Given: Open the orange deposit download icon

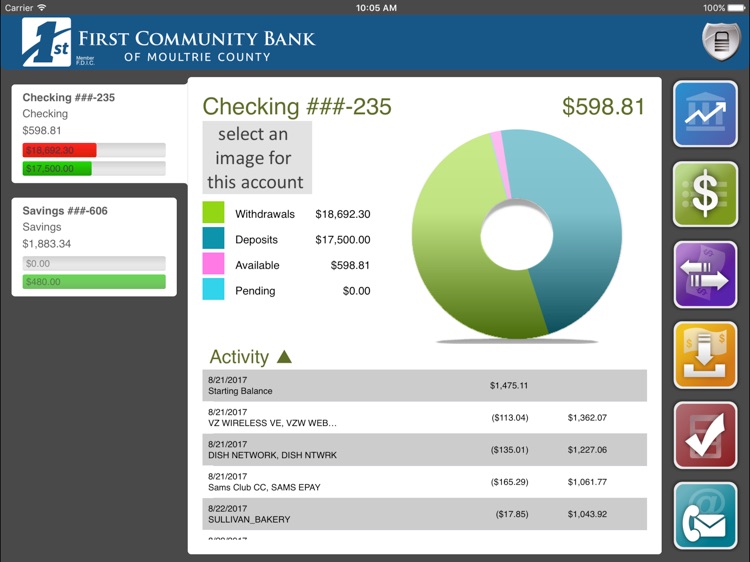Looking at the screenshot, I should point(705,355).
